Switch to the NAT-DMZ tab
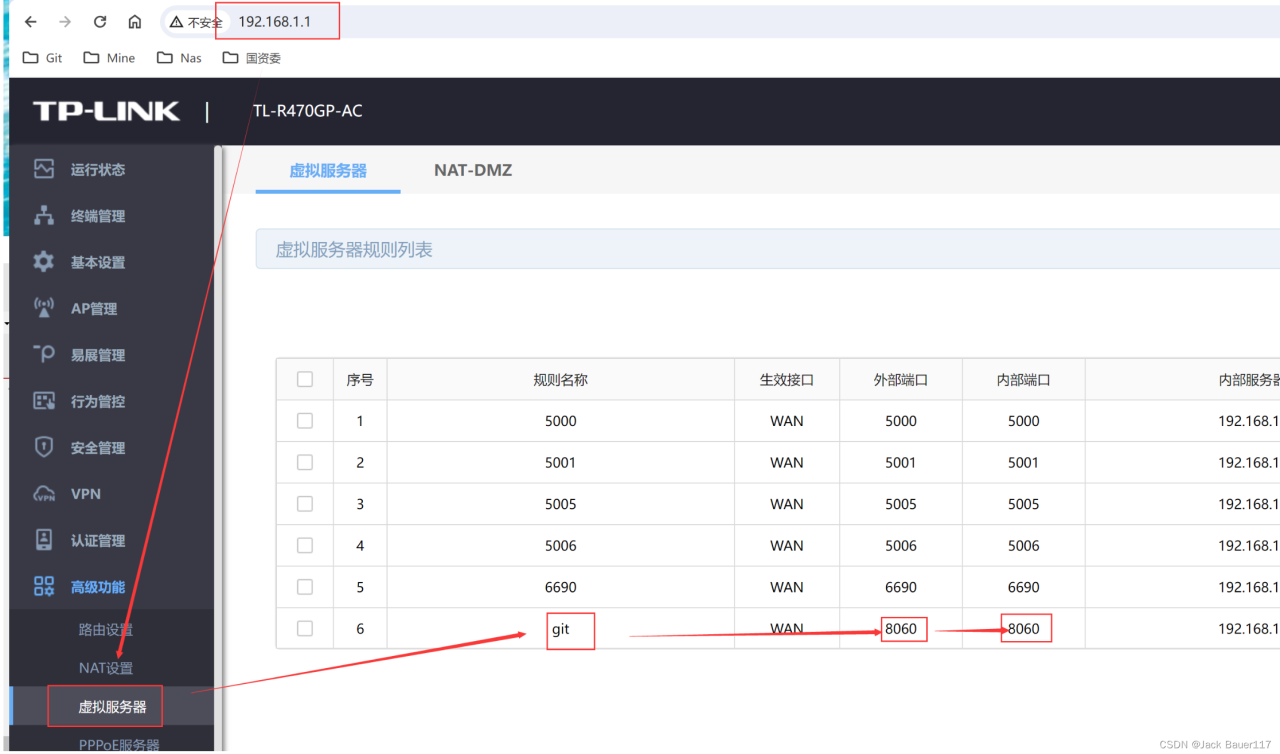Viewport: 1280px width, 754px height. click(x=473, y=170)
